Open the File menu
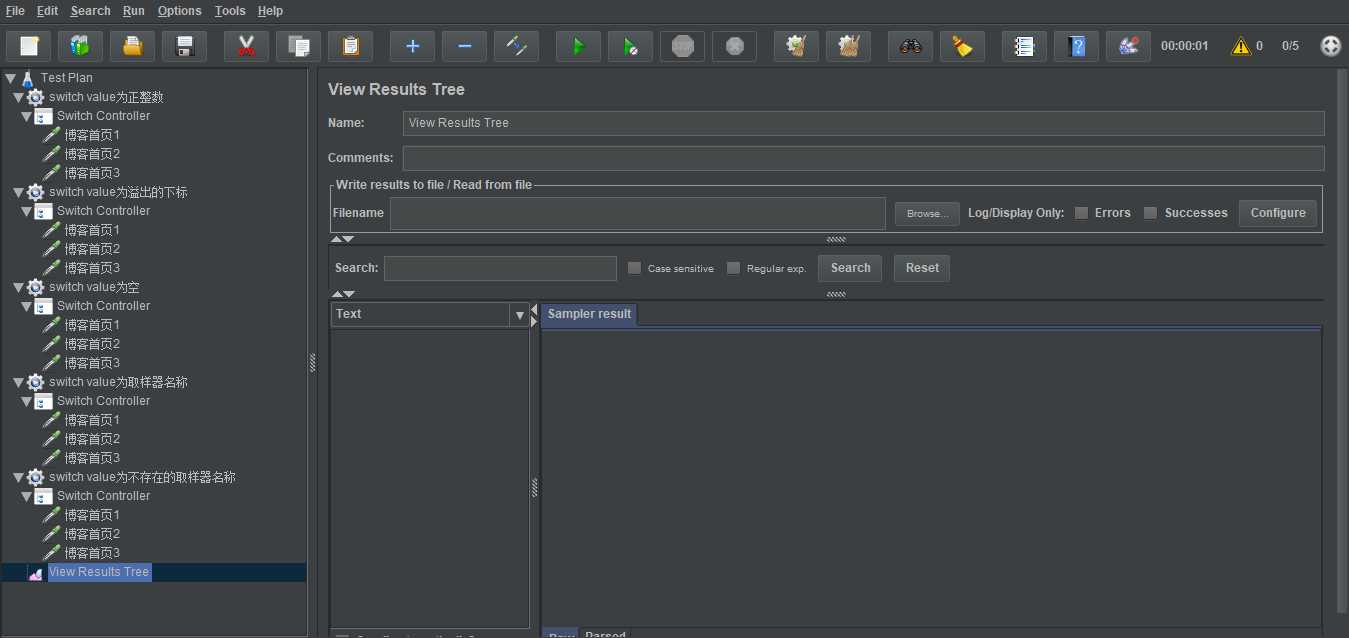Viewport: 1349px width, 638px height. (x=15, y=11)
